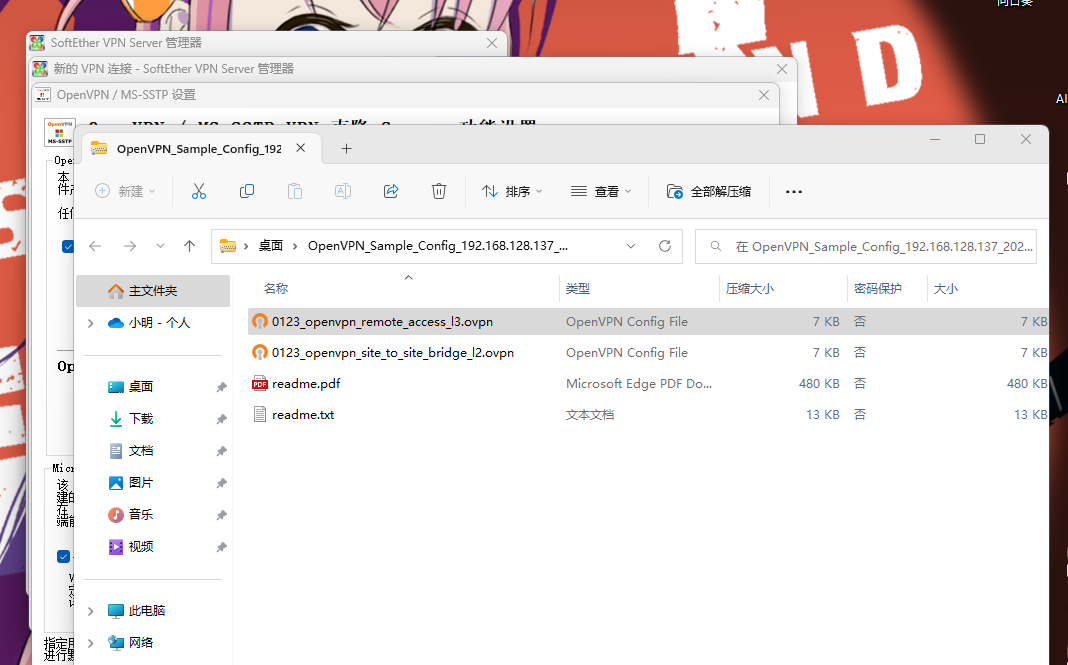Go back with the left arrow
The image size is (1068, 665).
(x=95, y=246)
